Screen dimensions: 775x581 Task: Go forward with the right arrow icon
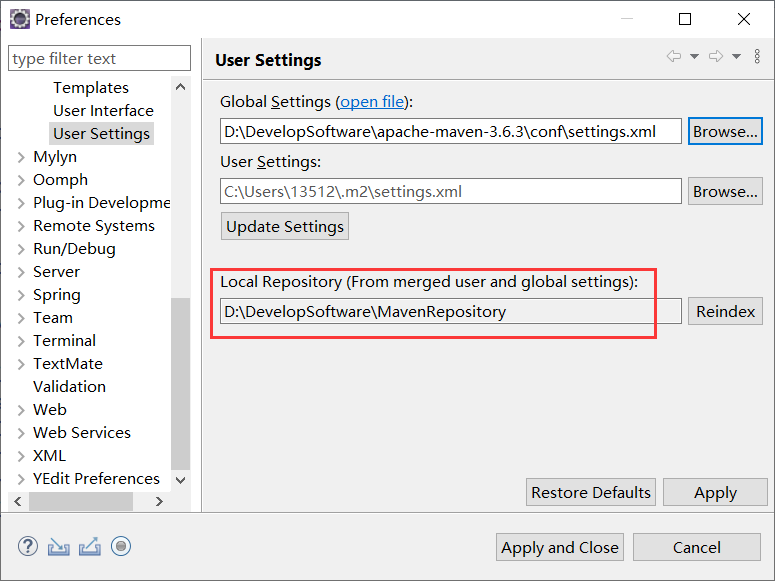716,56
